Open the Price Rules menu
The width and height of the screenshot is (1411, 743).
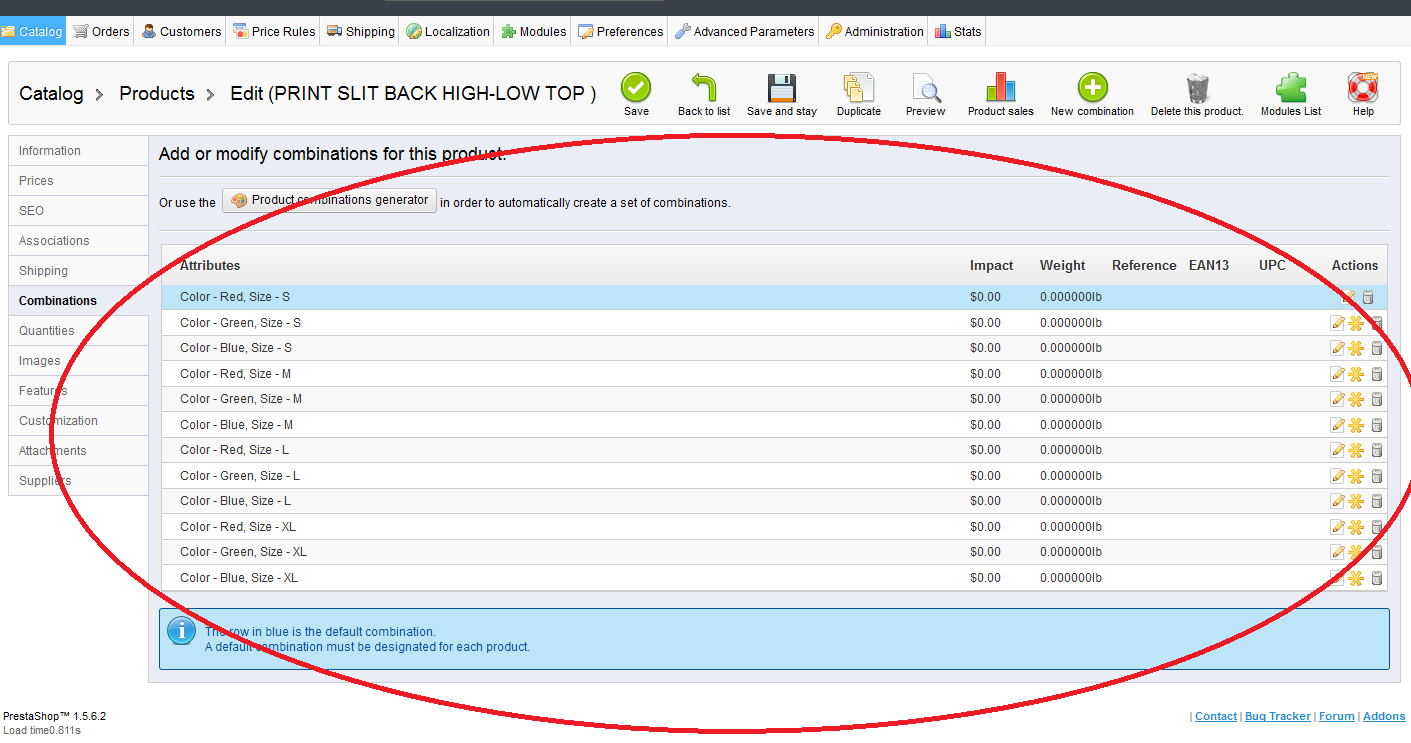(274, 31)
